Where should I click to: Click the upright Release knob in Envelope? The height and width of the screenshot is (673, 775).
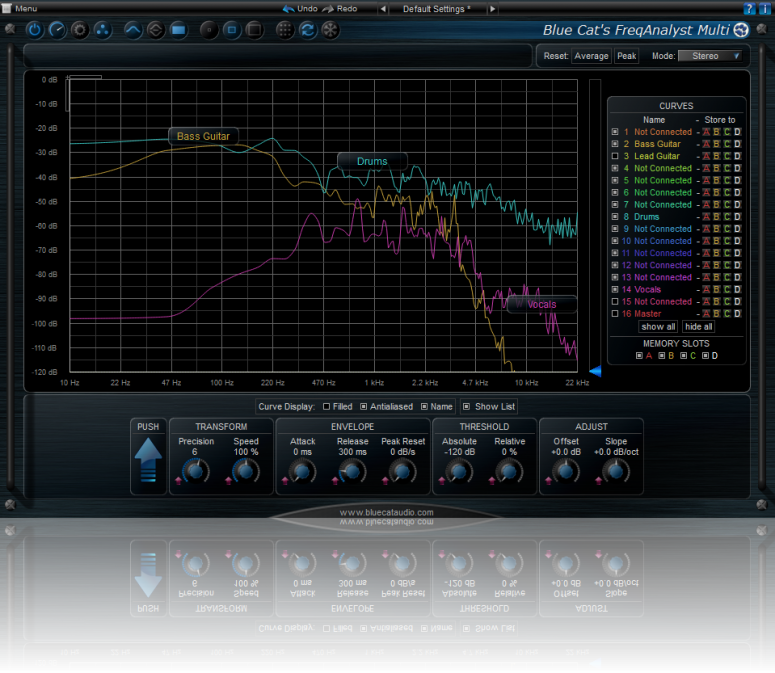(351, 470)
